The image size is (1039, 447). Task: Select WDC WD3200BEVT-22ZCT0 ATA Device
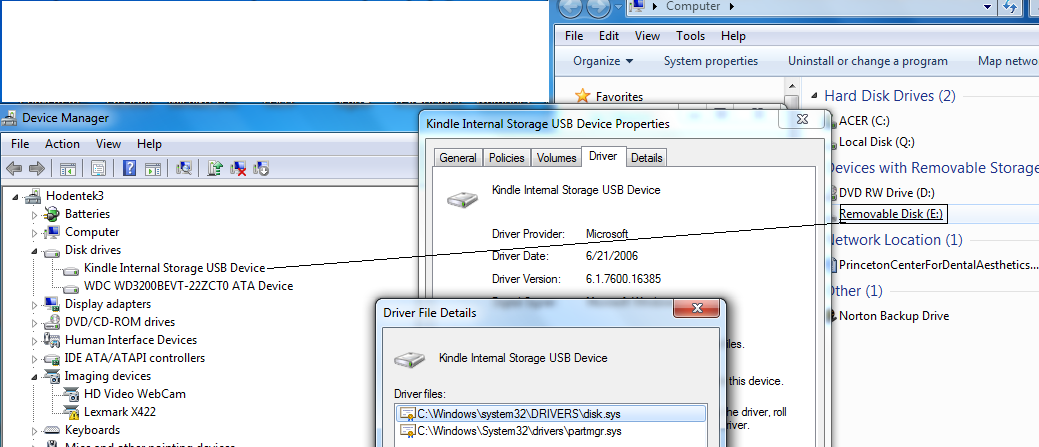coord(188,286)
